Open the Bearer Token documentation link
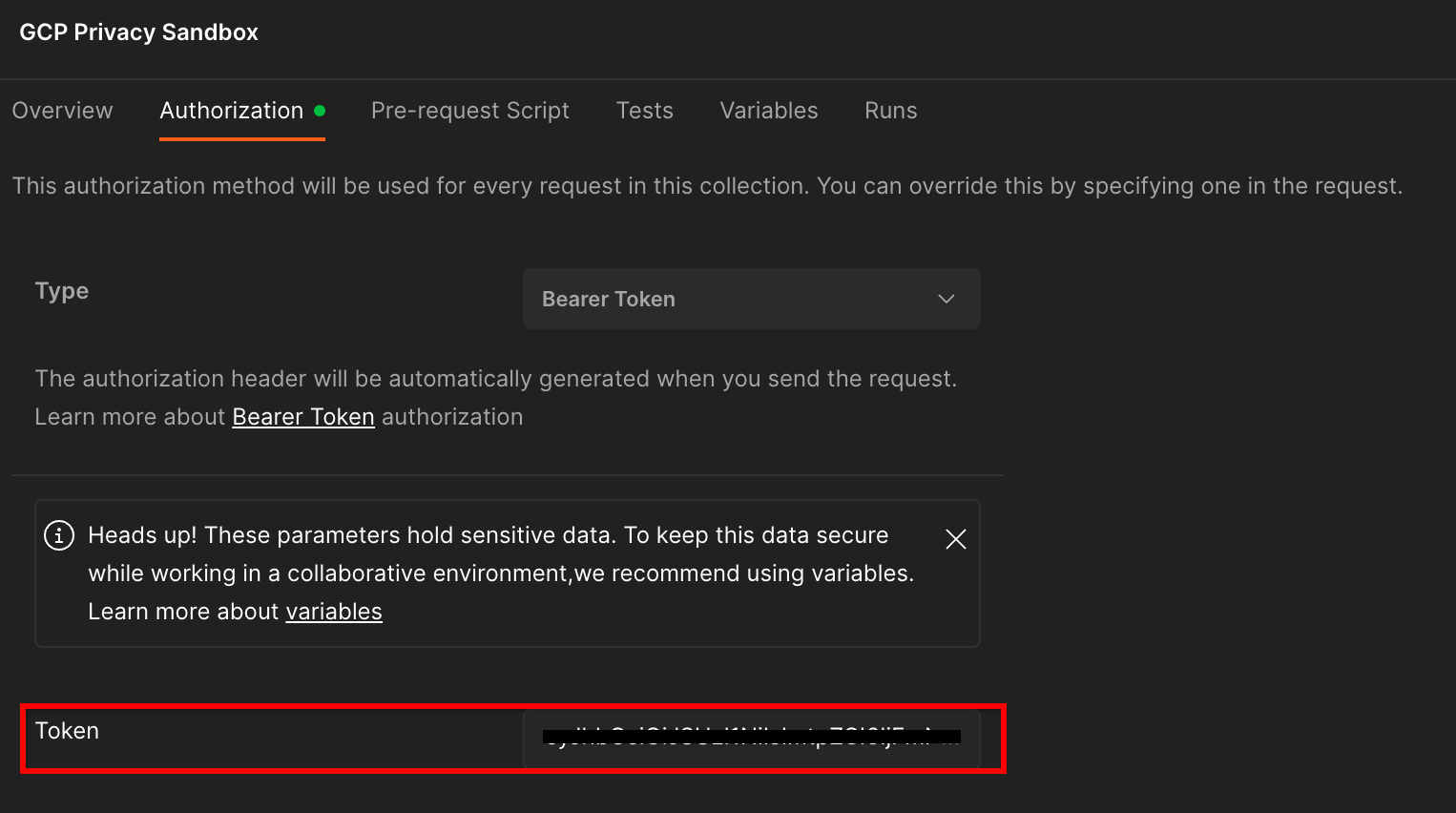1456x813 pixels. (302, 416)
